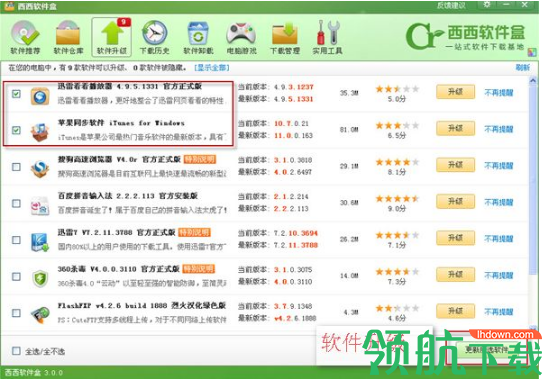Open the 电脑游戏 gamepad icon
This screenshot has height=382, width=542.
(241, 37)
